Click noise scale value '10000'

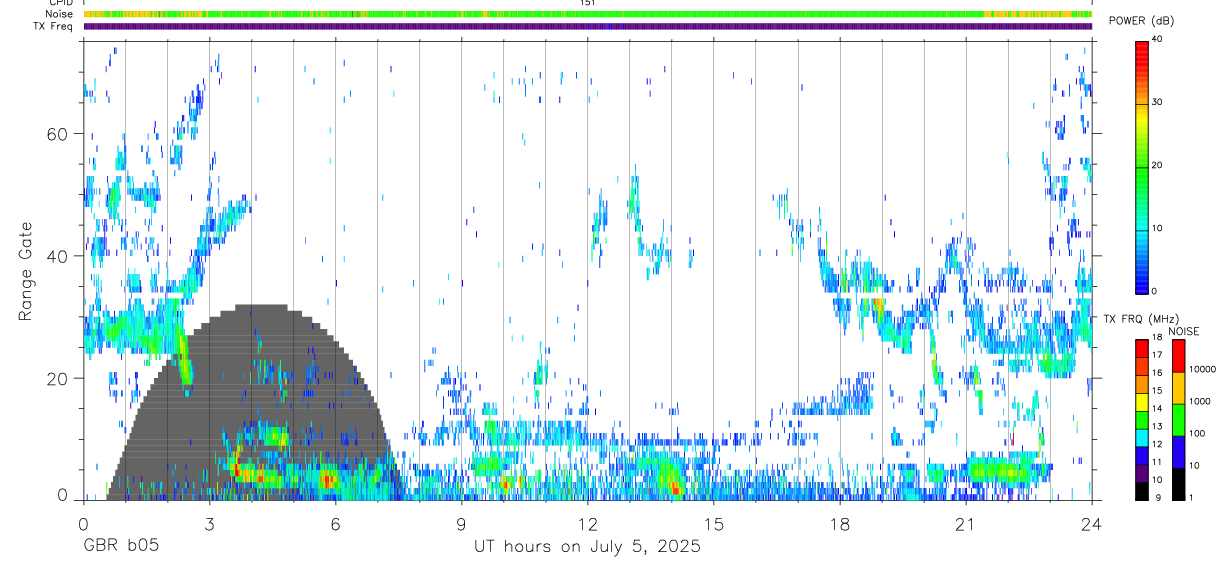tap(1202, 369)
